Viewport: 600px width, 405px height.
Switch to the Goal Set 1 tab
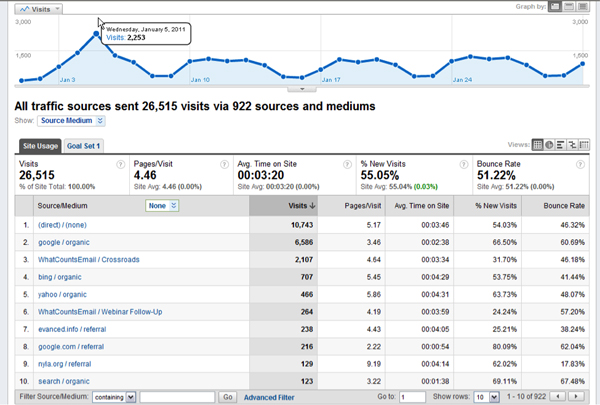[84, 146]
